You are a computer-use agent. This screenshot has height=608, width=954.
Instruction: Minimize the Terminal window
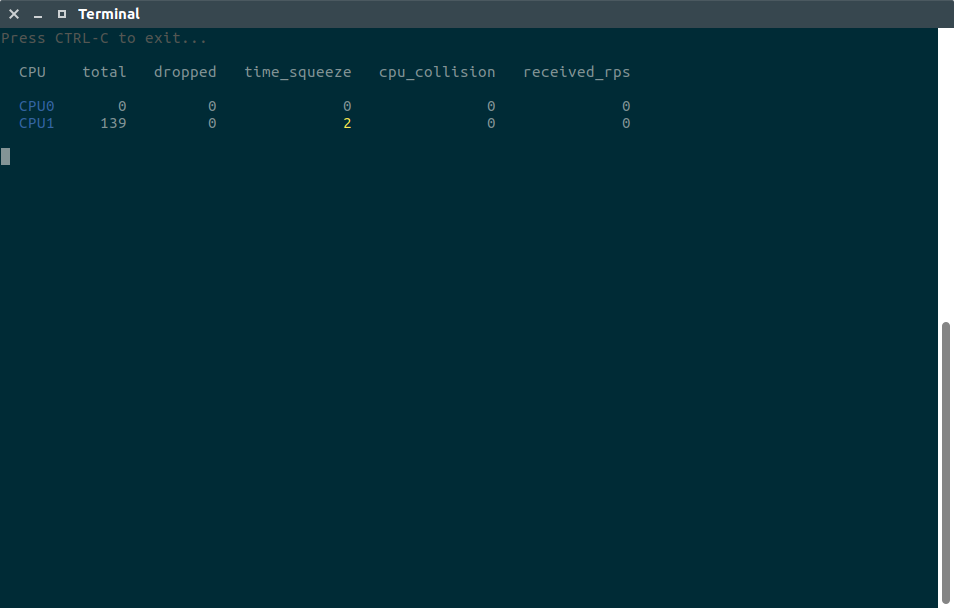pyautogui.click(x=38, y=14)
